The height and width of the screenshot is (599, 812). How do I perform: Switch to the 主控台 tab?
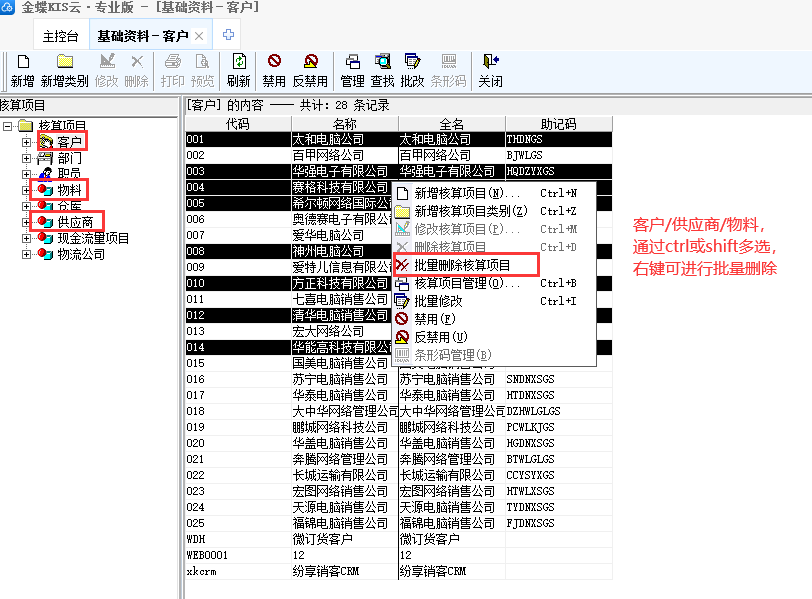(63, 36)
